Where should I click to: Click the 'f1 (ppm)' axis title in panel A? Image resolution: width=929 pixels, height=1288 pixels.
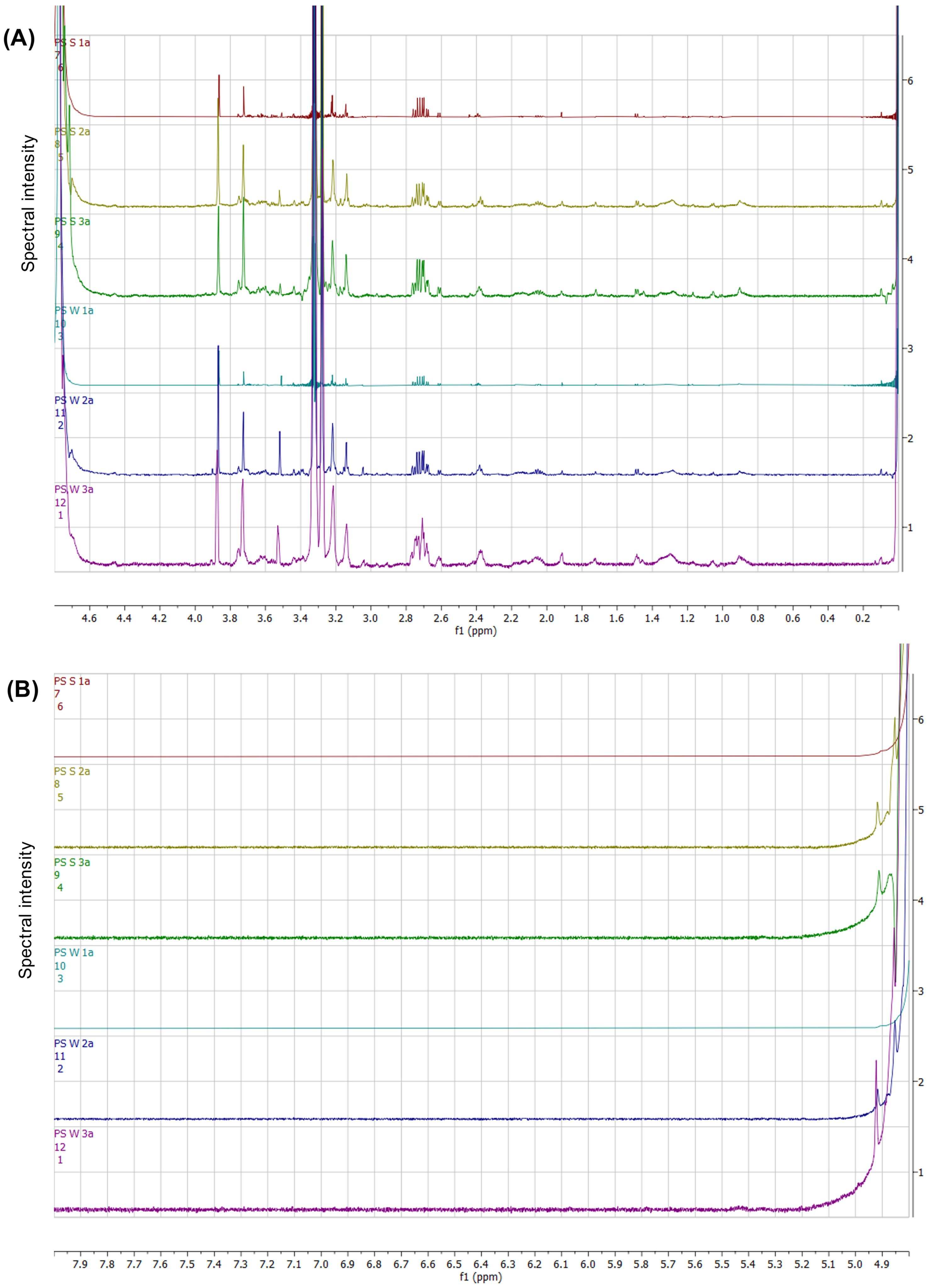pyautogui.click(x=476, y=631)
